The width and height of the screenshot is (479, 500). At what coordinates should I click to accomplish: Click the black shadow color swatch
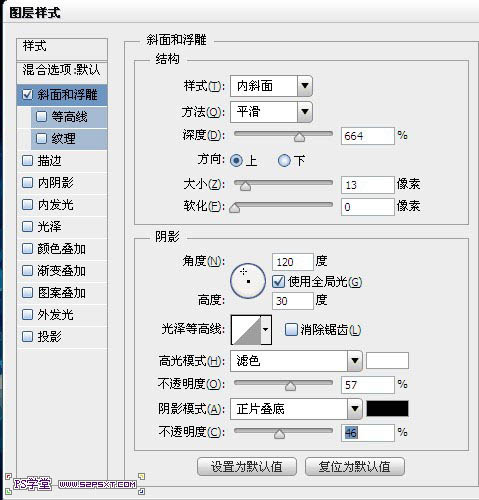click(x=387, y=409)
